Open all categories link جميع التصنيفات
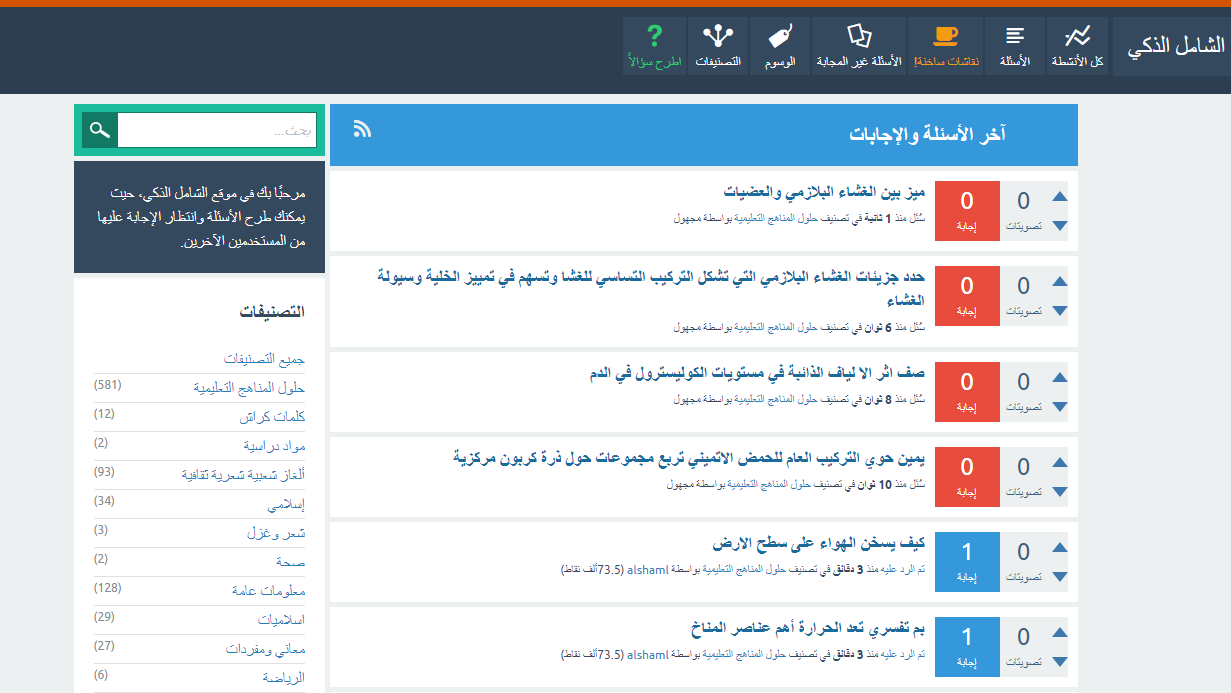The image size is (1231, 693). point(264,359)
